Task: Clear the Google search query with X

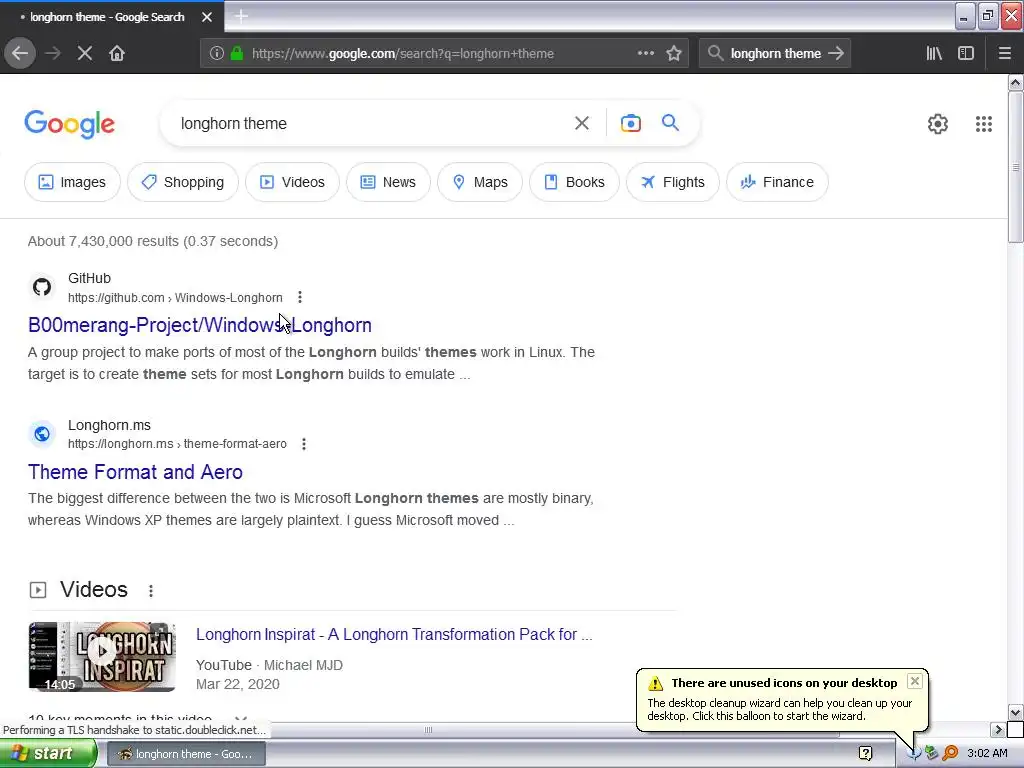Action: coord(582,123)
